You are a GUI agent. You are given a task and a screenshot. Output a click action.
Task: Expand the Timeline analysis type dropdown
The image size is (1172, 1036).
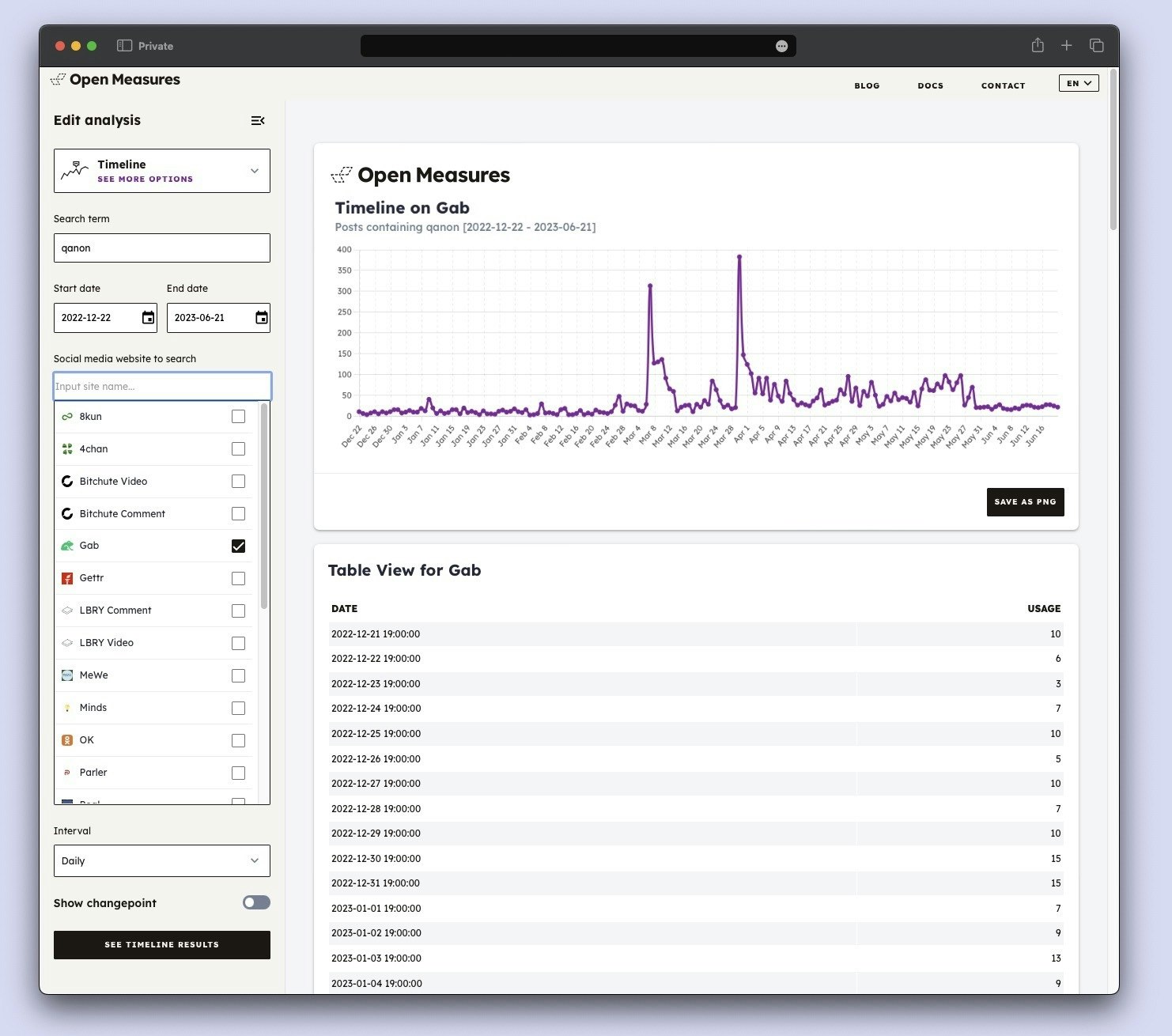click(162, 171)
